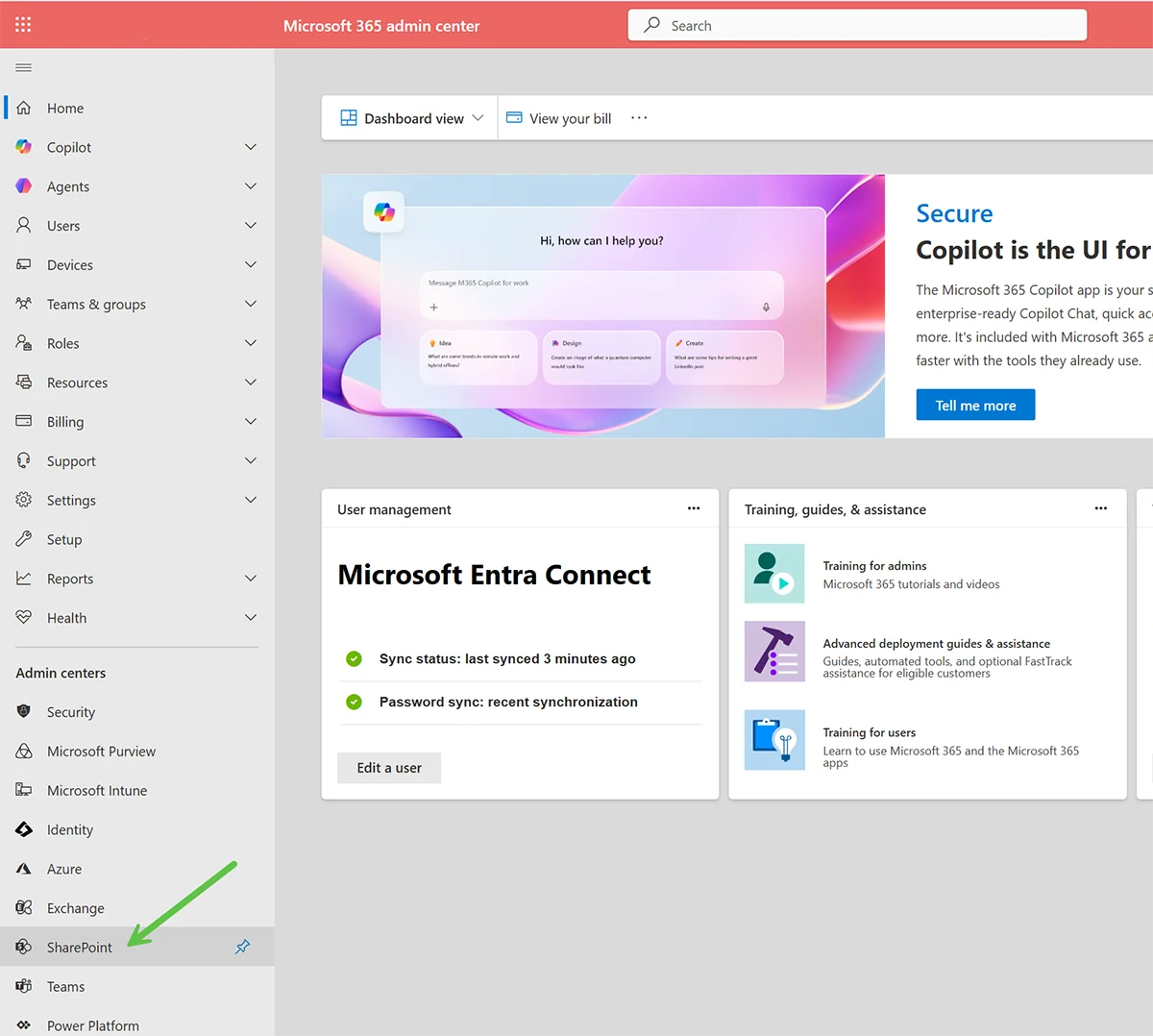The width and height of the screenshot is (1153, 1036).
Task: Open the green Sync status indicator
Action: coord(354,658)
